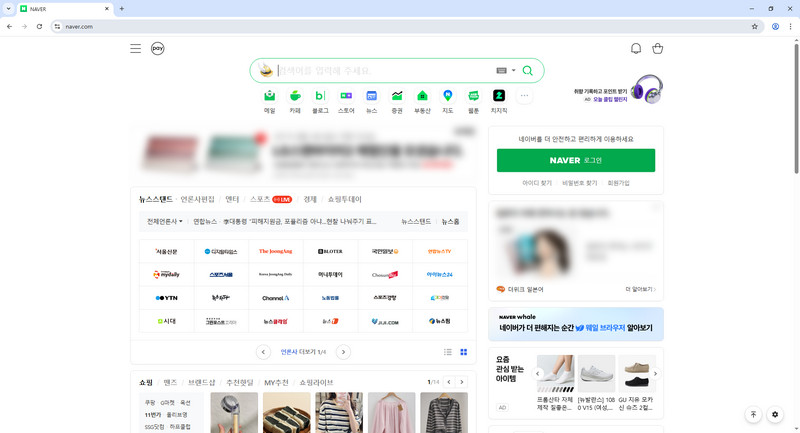Open the page settings gear button
Viewport: 800px width, 433px height.
pos(775,415)
